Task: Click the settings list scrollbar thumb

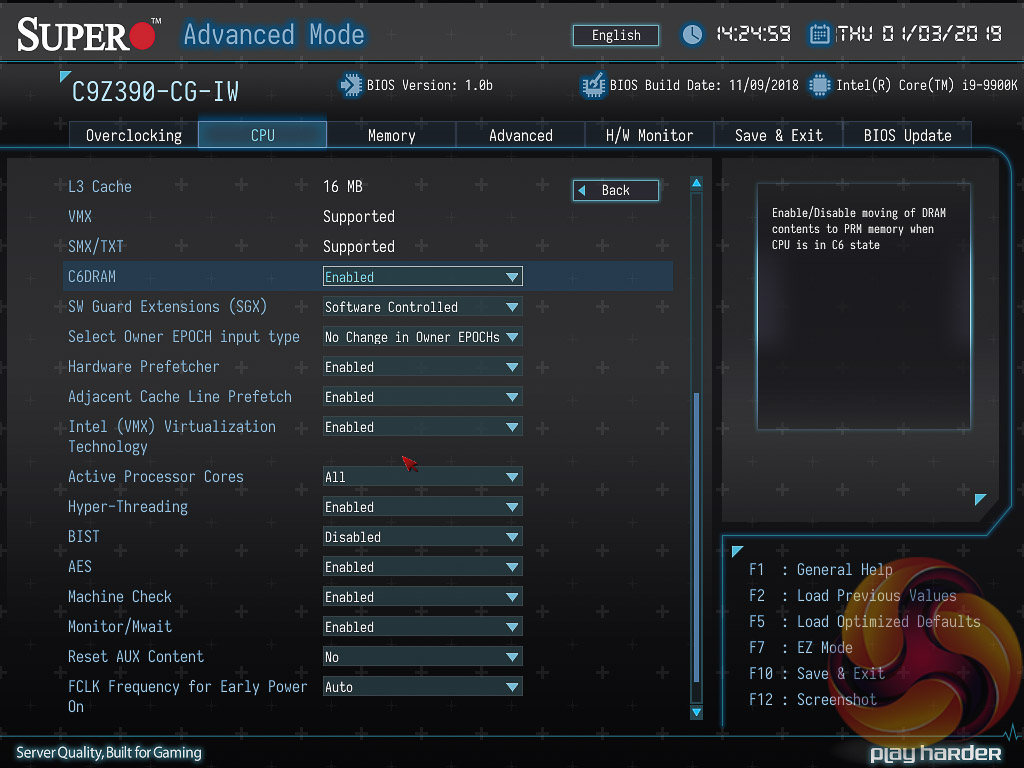Action: click(696, 537)
